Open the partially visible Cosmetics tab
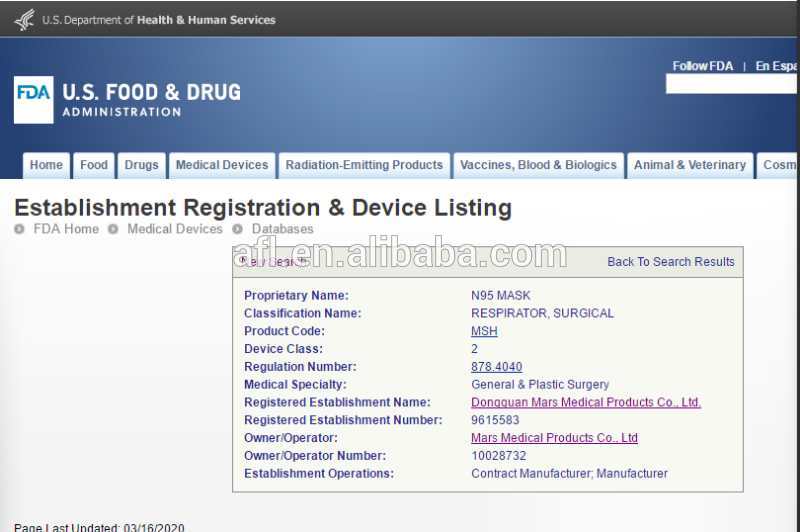The width and height of the screenshot is (800, 532). pyautogui.click(x=778, y=165)
